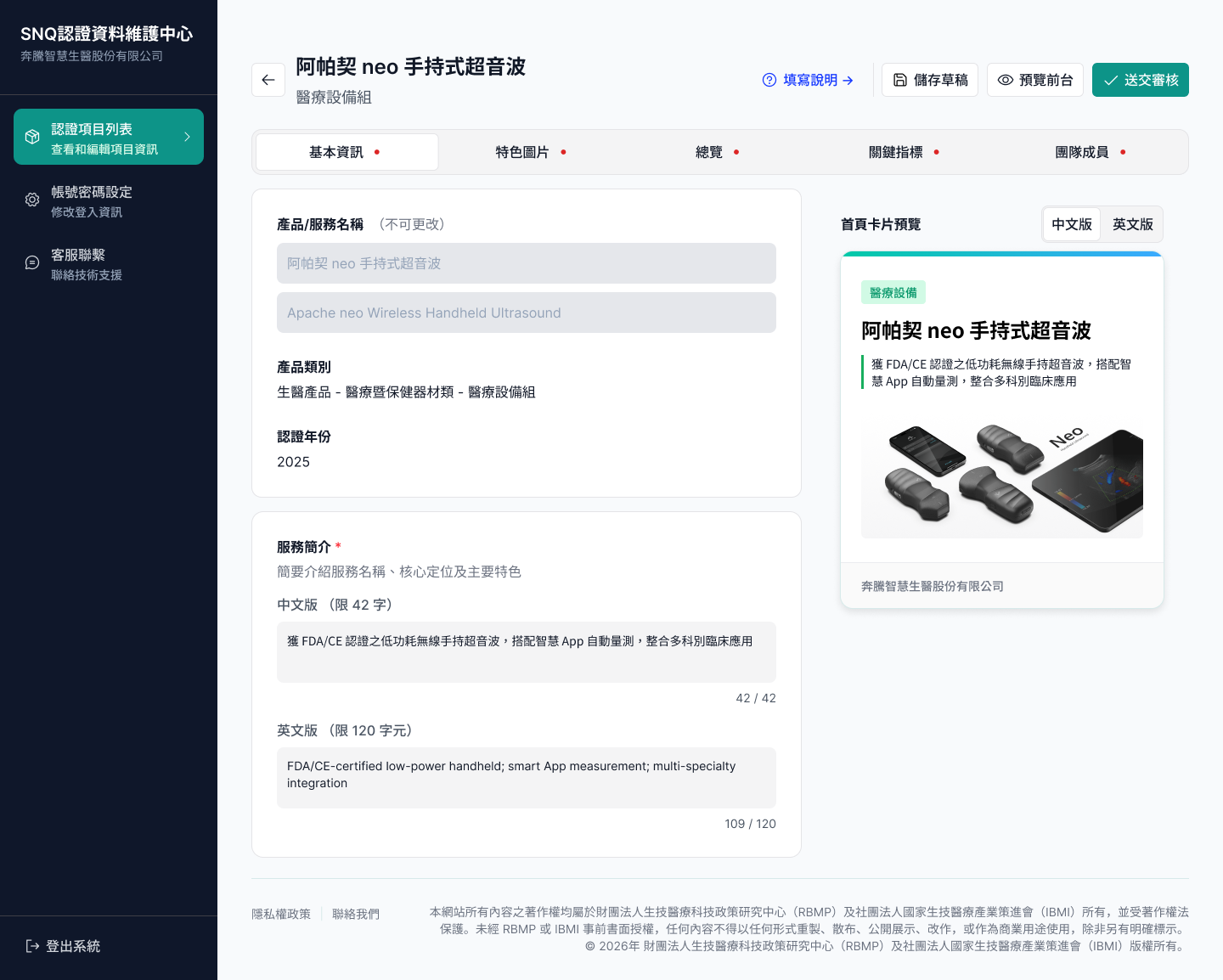Click the checkmark icon in 送交審核
This screenshot has height=980, width=1223.
coord(1111,80)
